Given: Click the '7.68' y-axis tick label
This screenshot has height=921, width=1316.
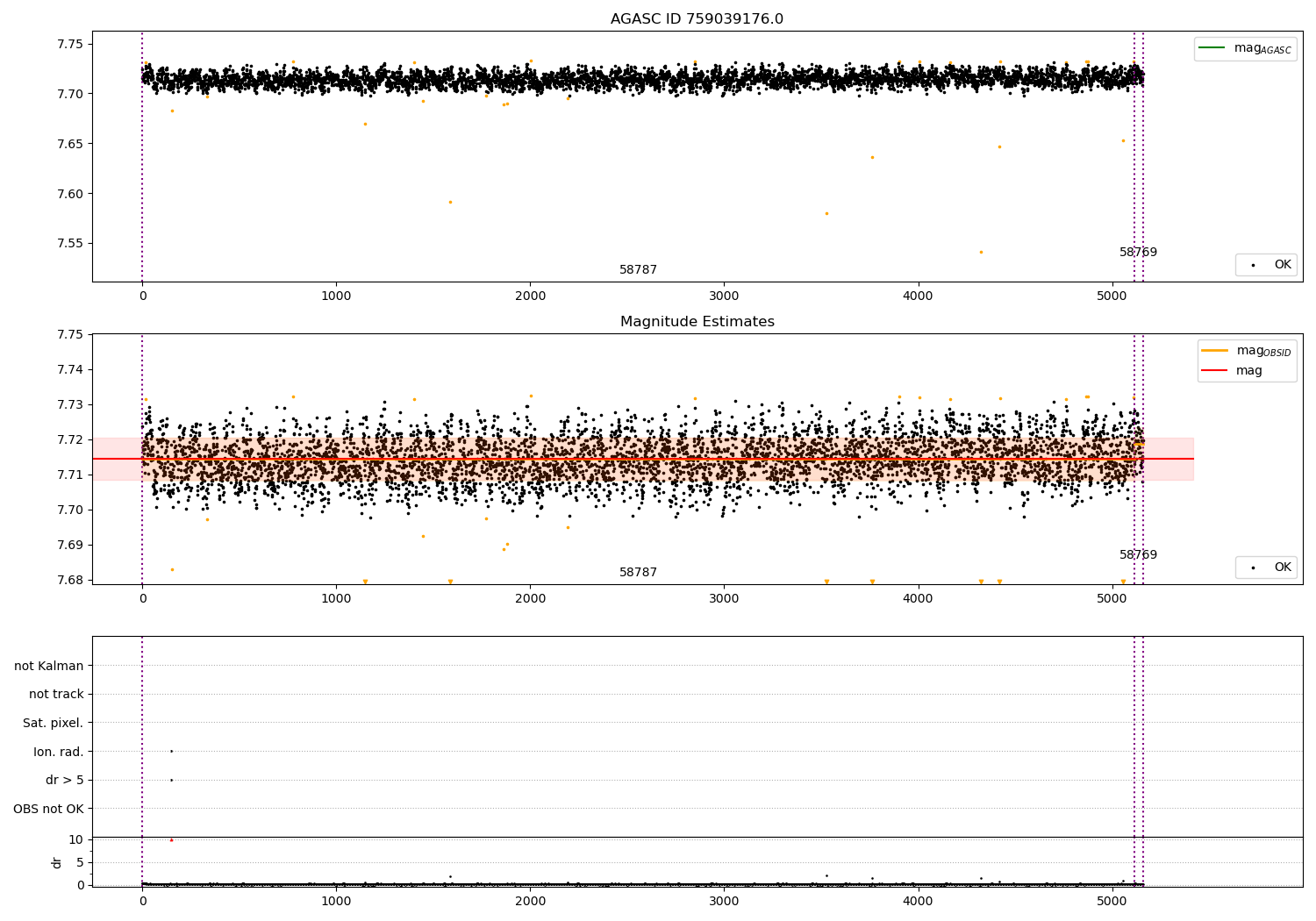Looking at the screenshot, I should [70, 580].
